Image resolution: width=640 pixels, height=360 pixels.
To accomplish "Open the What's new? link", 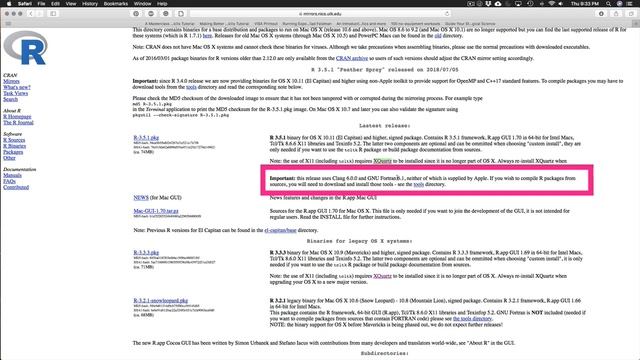I will pyautogui.click(x=17, y=87).
